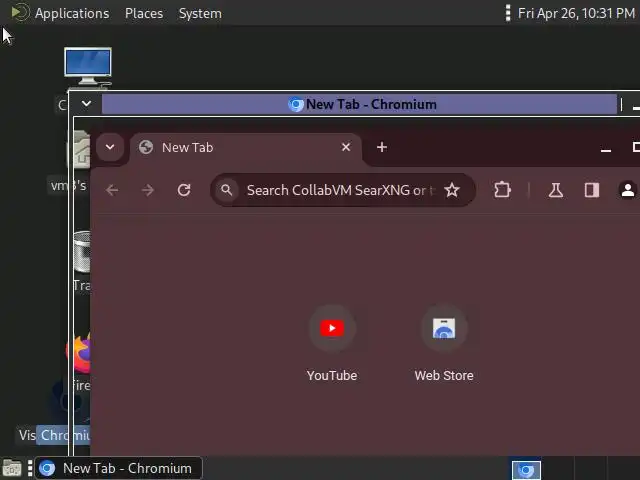Expand the tab search chevron
640x480 pixels.
[x=110, y=147]
